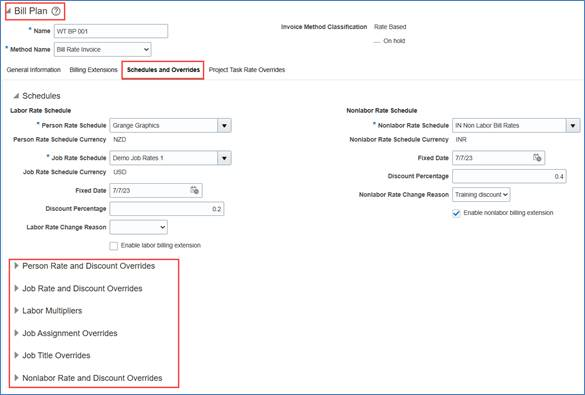
Task: Click nonlabor Discount Percentage field
Action: point(509,176)
